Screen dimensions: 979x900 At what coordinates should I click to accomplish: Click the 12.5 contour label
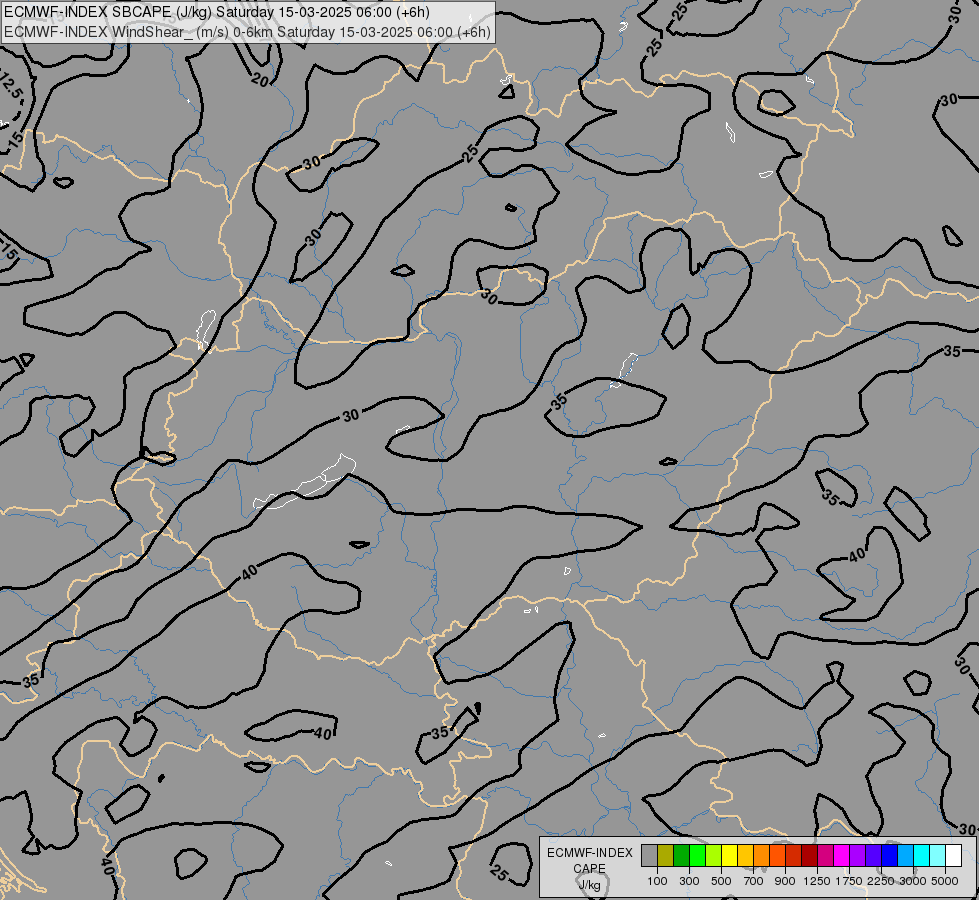point(11,85)
